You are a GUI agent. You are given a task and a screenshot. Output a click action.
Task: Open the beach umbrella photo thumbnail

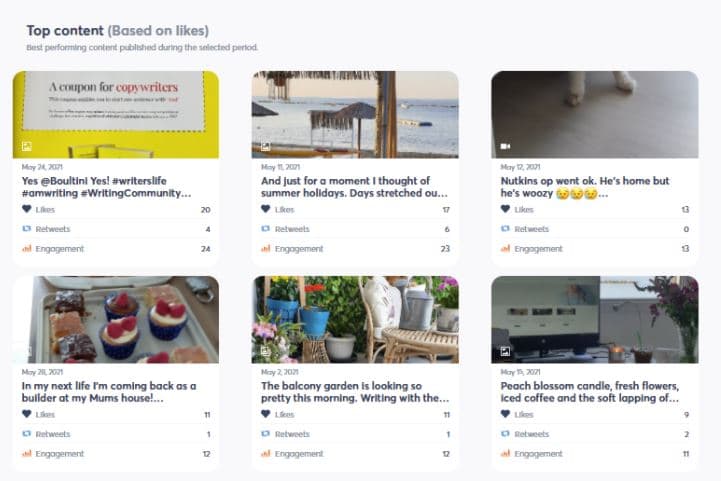tap(355, 114)
